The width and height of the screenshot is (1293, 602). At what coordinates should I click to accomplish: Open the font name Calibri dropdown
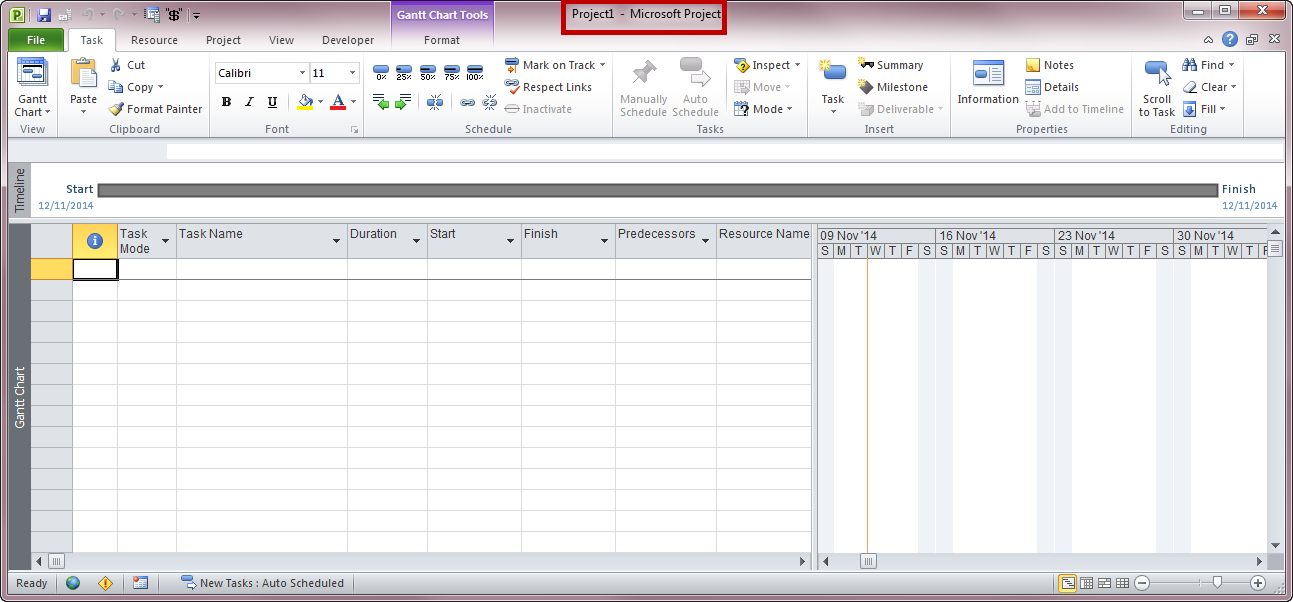[x=302, y=73]
